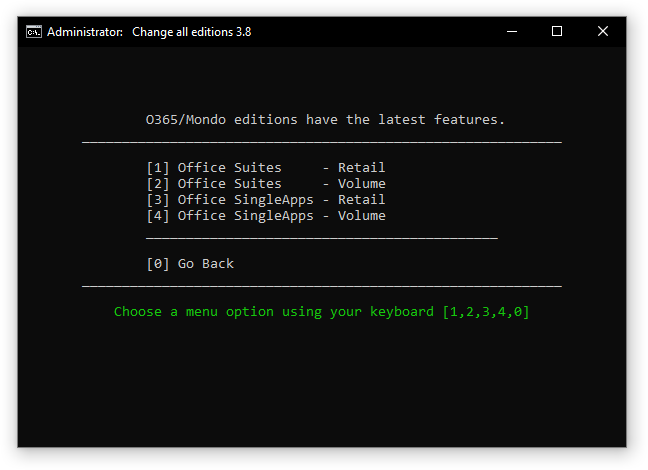Close the Administrator console window
Screen dimensions: 648x470
click(603, 31)
